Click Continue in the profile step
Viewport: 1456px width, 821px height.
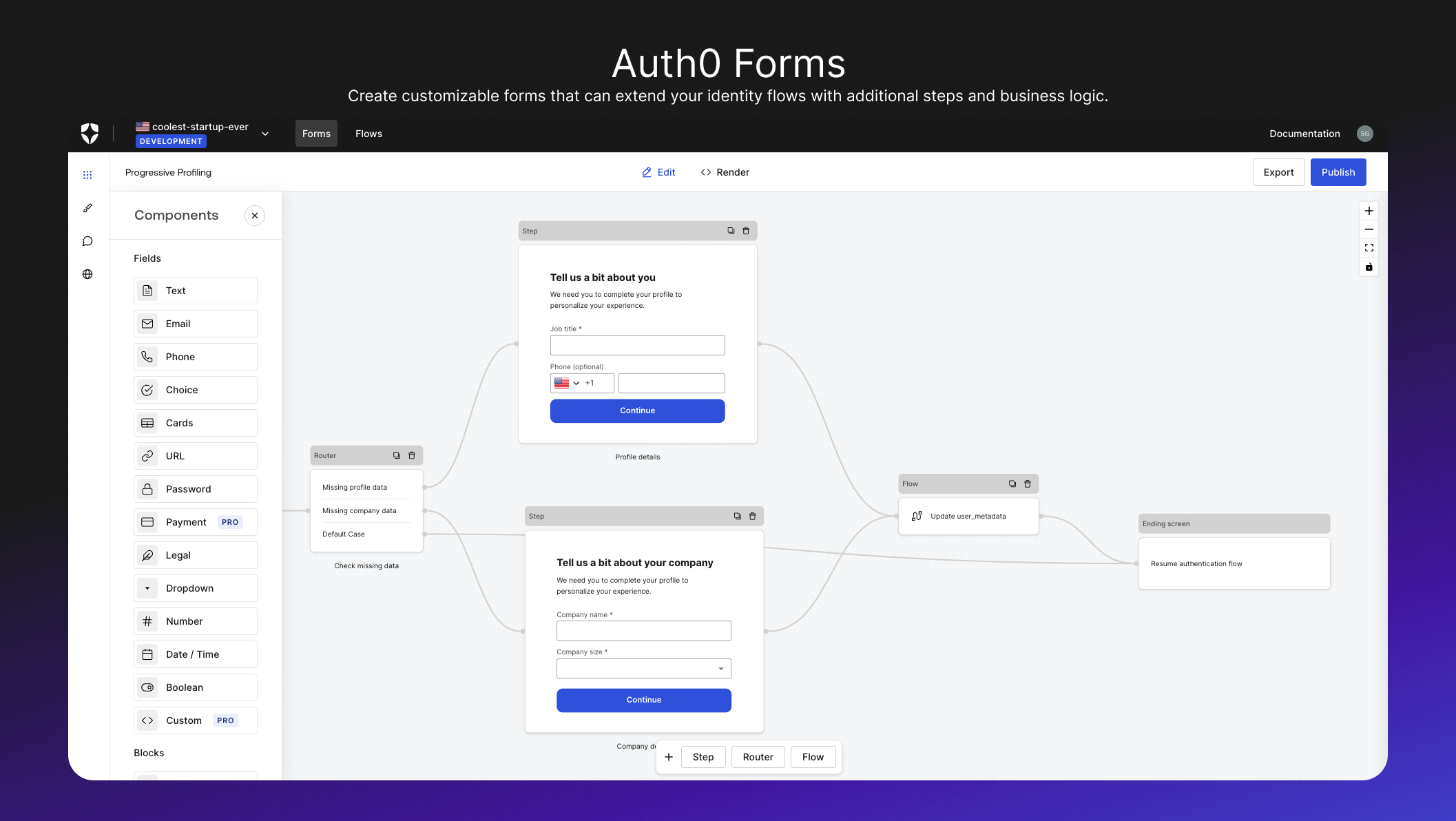pos(637,410)
